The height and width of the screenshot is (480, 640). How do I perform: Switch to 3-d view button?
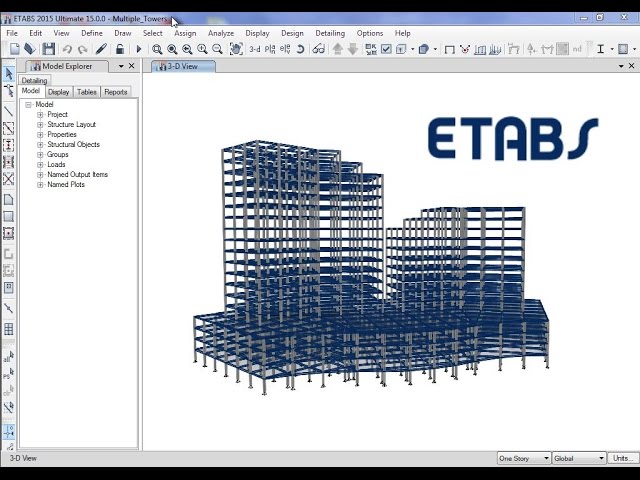pyautogui.click(x=255, y=49)
